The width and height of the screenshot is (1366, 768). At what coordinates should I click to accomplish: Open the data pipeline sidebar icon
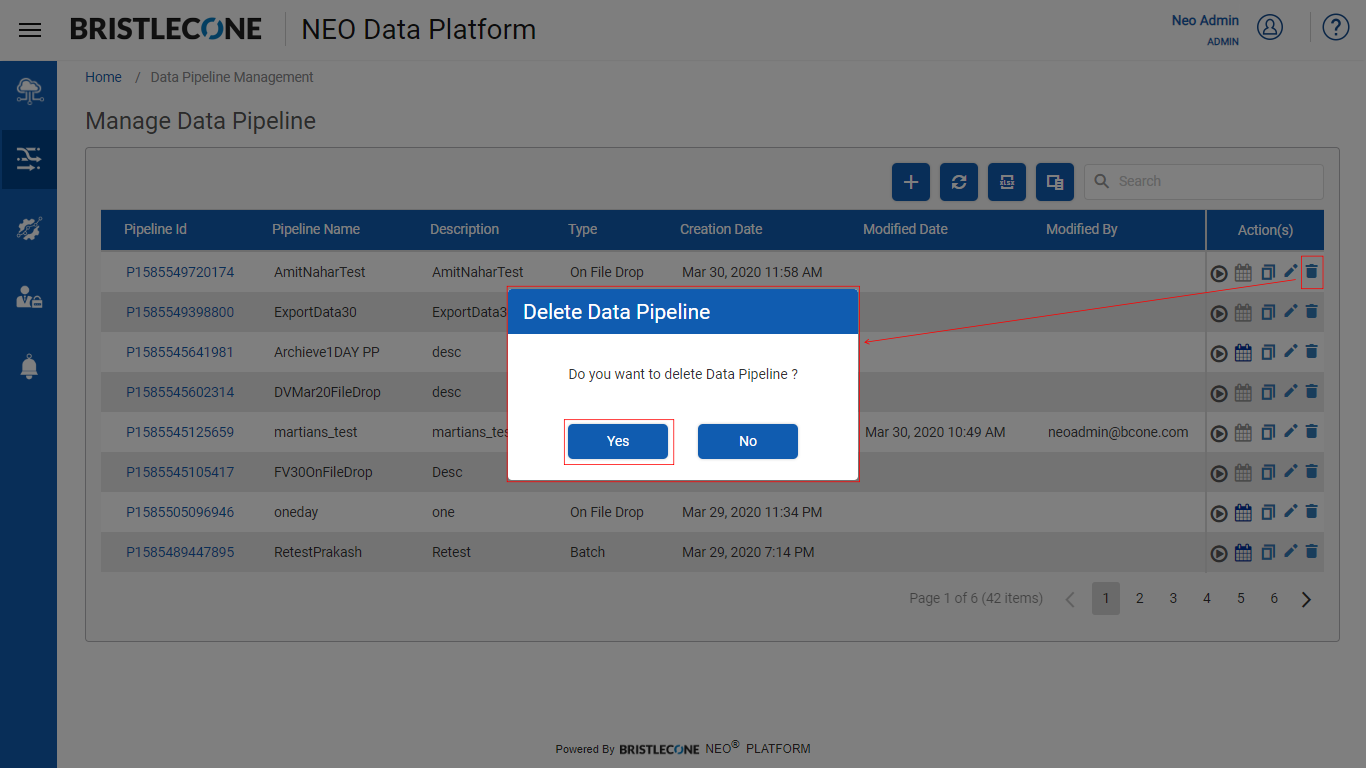pyautogui.click(x=29, y=159)
